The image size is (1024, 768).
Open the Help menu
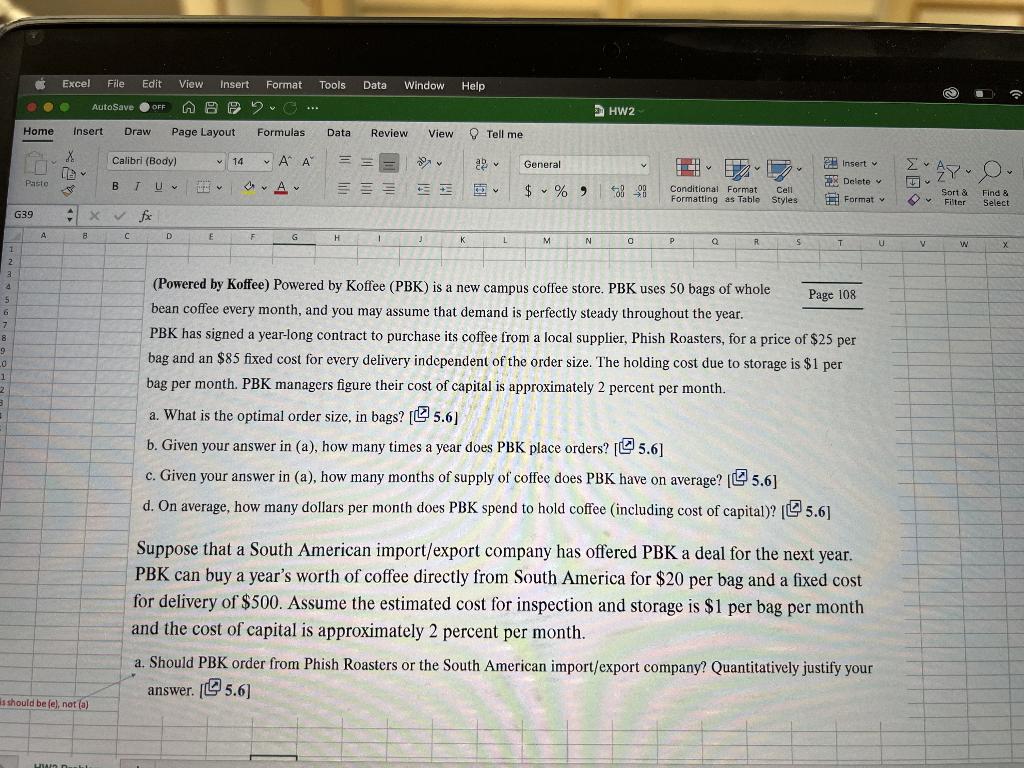[473, 86]
